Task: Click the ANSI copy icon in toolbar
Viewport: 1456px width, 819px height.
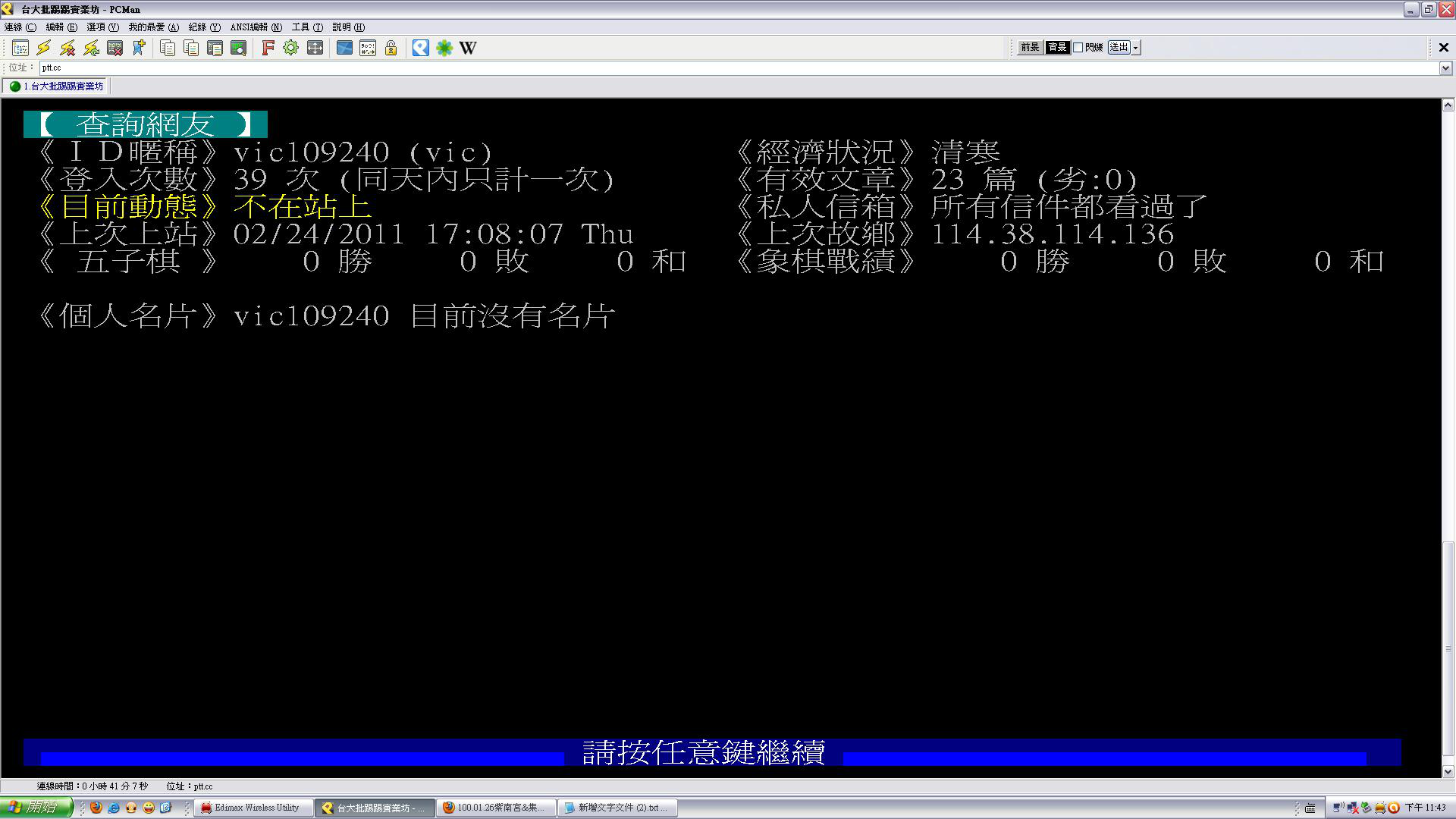Action: point(215,48)
